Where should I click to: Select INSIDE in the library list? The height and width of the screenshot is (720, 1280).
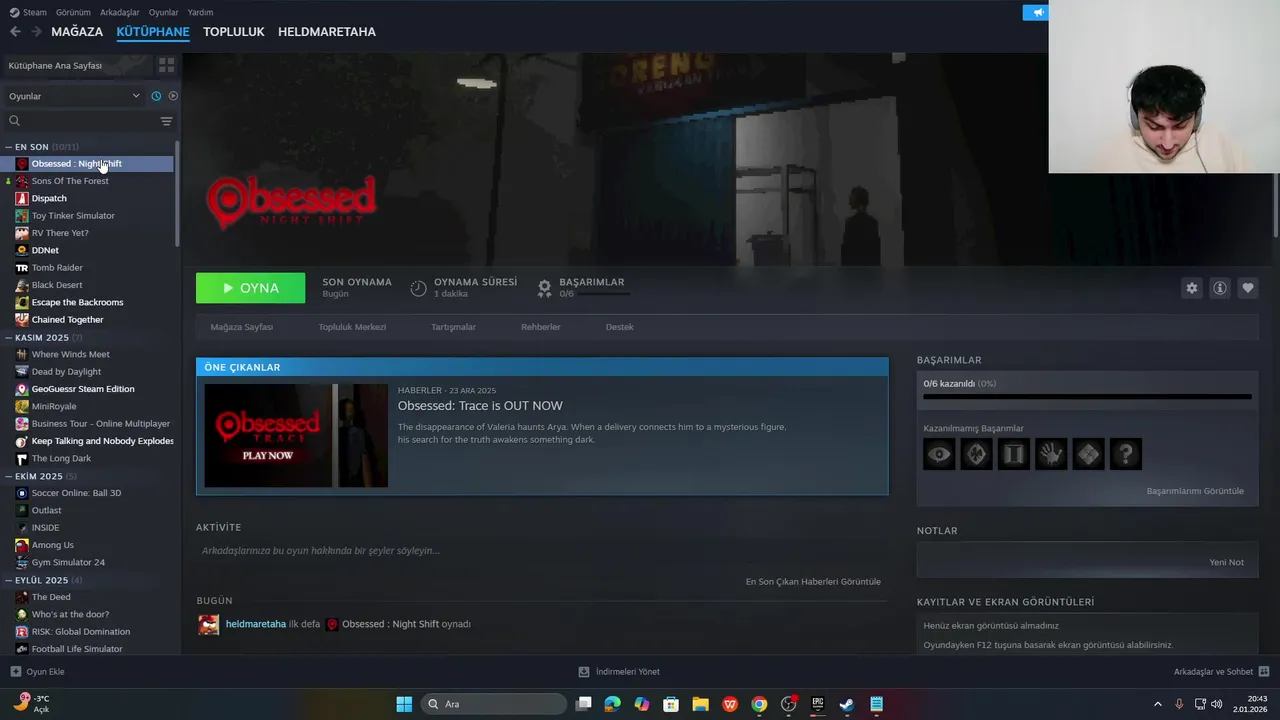[45, 528]
